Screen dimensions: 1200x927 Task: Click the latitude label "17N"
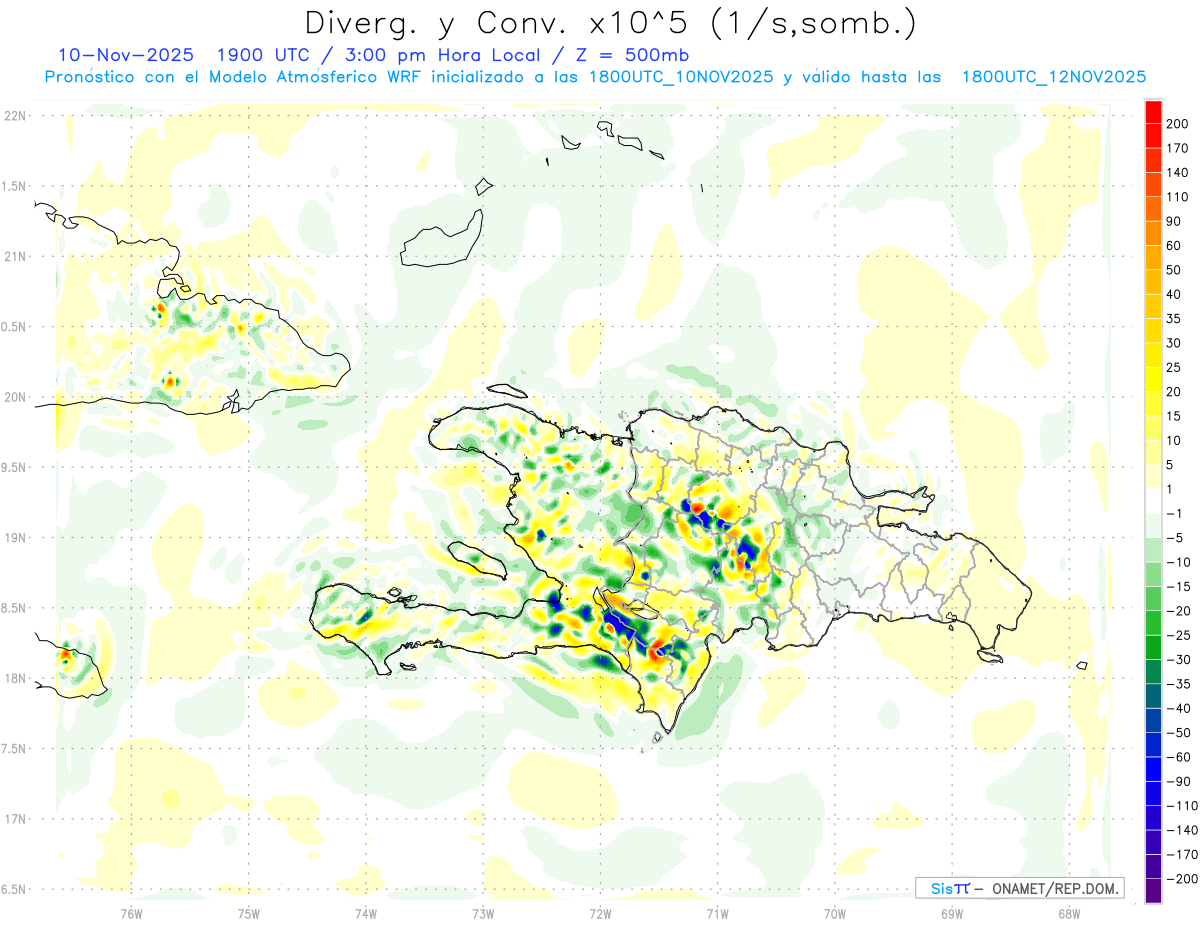16,820
